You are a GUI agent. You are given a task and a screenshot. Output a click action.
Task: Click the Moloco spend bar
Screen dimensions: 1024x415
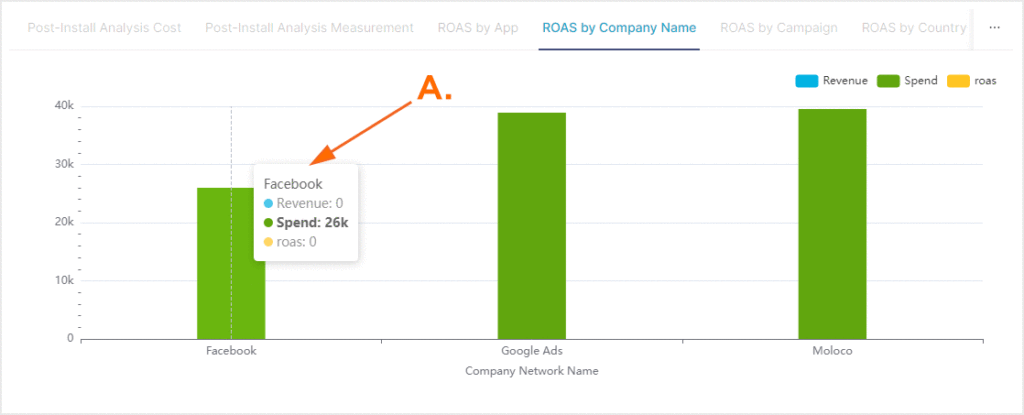[x=832, y=224]
